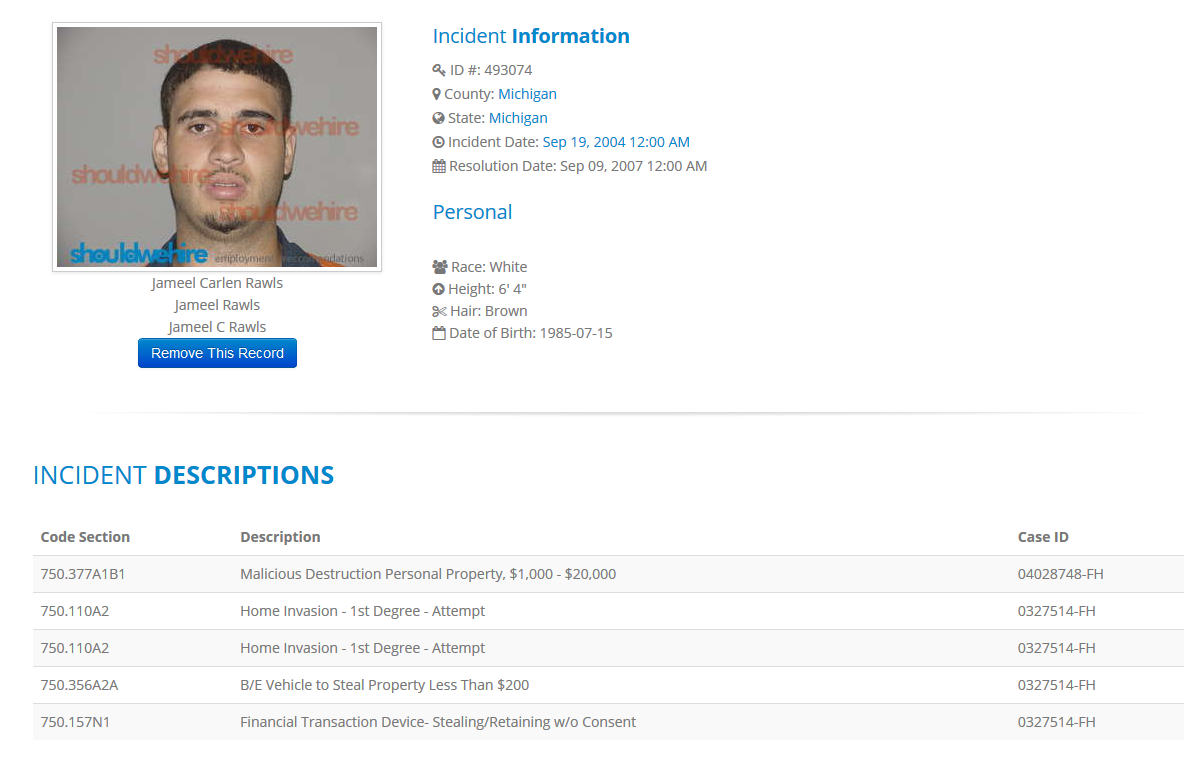This screenshot has height=778, width=1184.
Task: Click the calendar icon beside Resolution Date
Action: [439, 166]
